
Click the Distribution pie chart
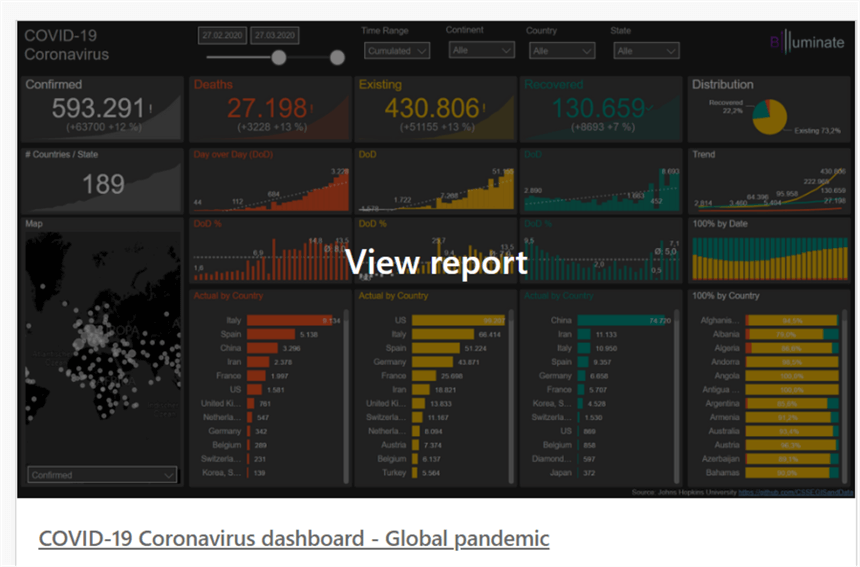click(x=770, y=117)
